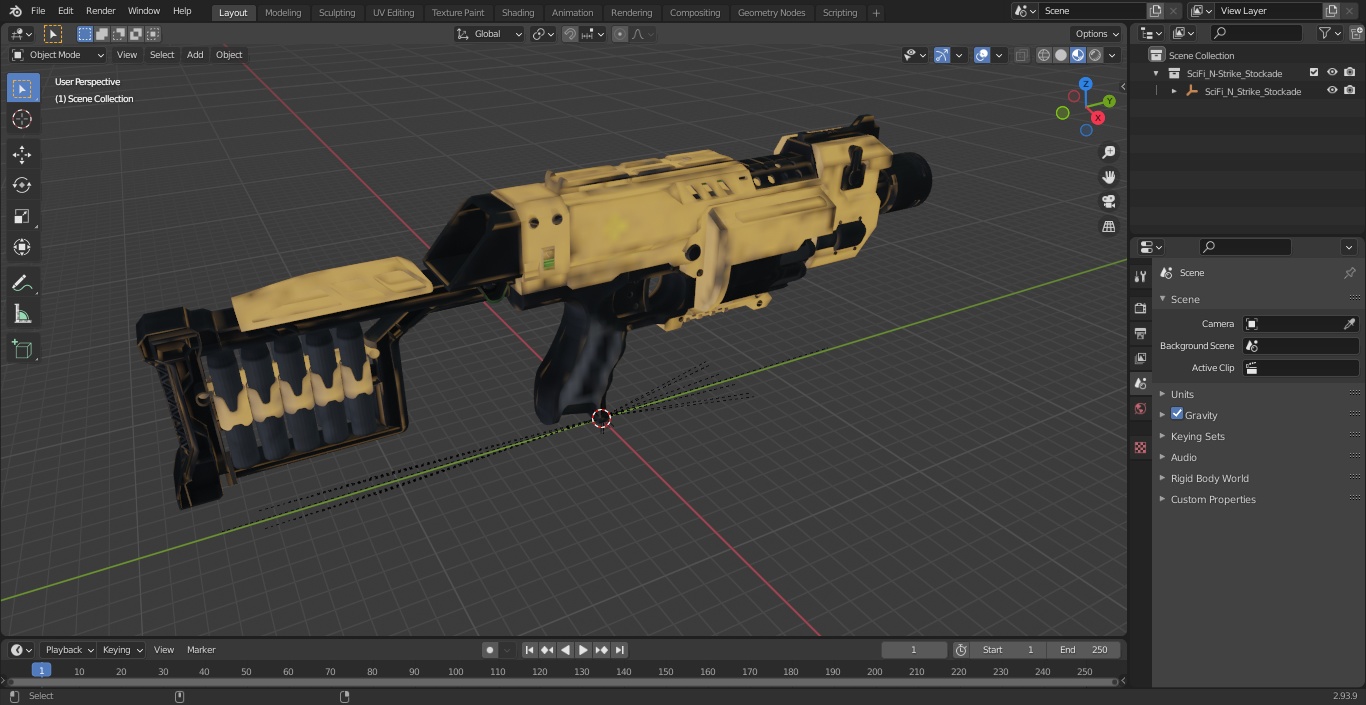This screenshot has height=705, width=1366.
Task: Click the viewport zoom magnifier icon
Action: [1109, 152]
